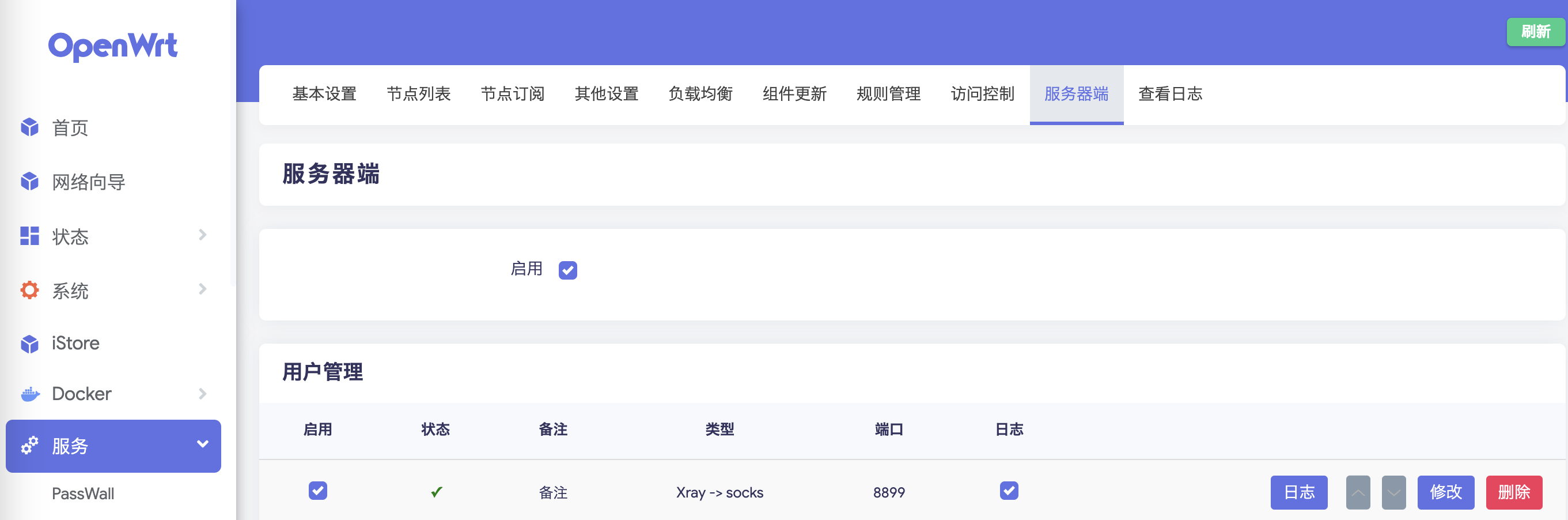Uncheck 启用 for the Xray socks user row
Viewport: 1568px width, 520px height.
tap(318, 490)
